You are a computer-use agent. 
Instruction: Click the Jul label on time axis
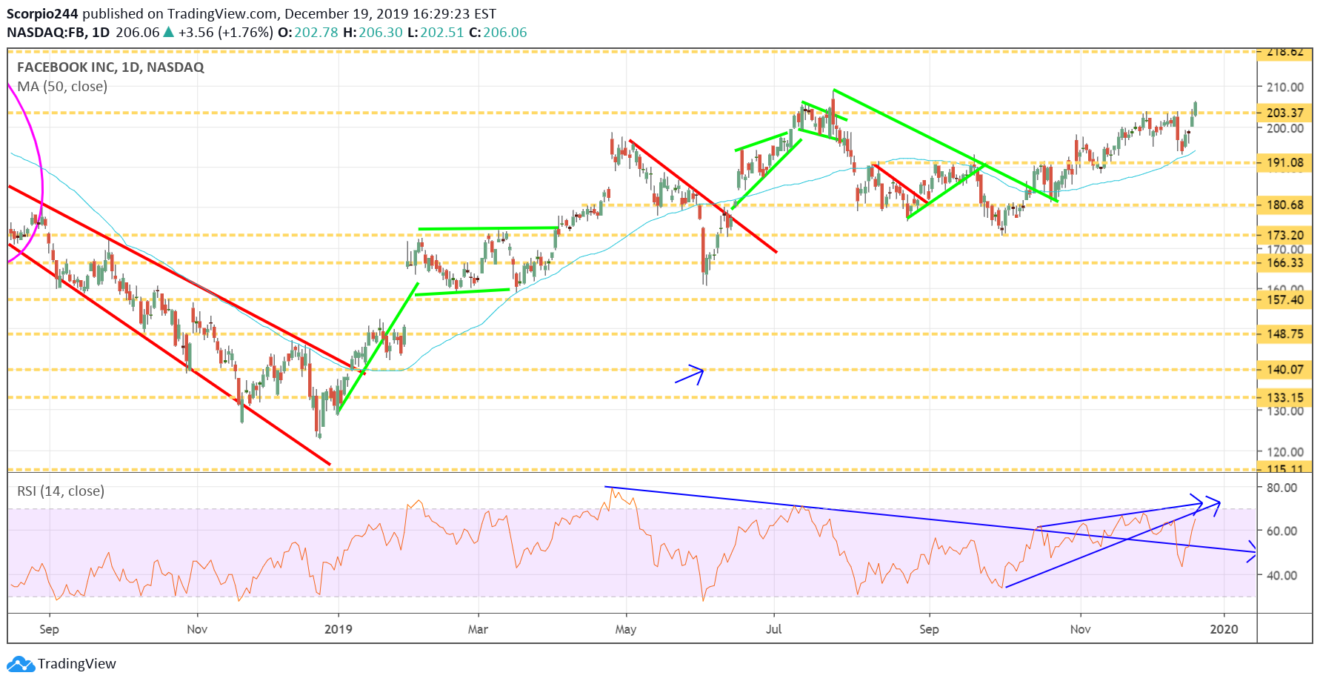pos(774,630)
